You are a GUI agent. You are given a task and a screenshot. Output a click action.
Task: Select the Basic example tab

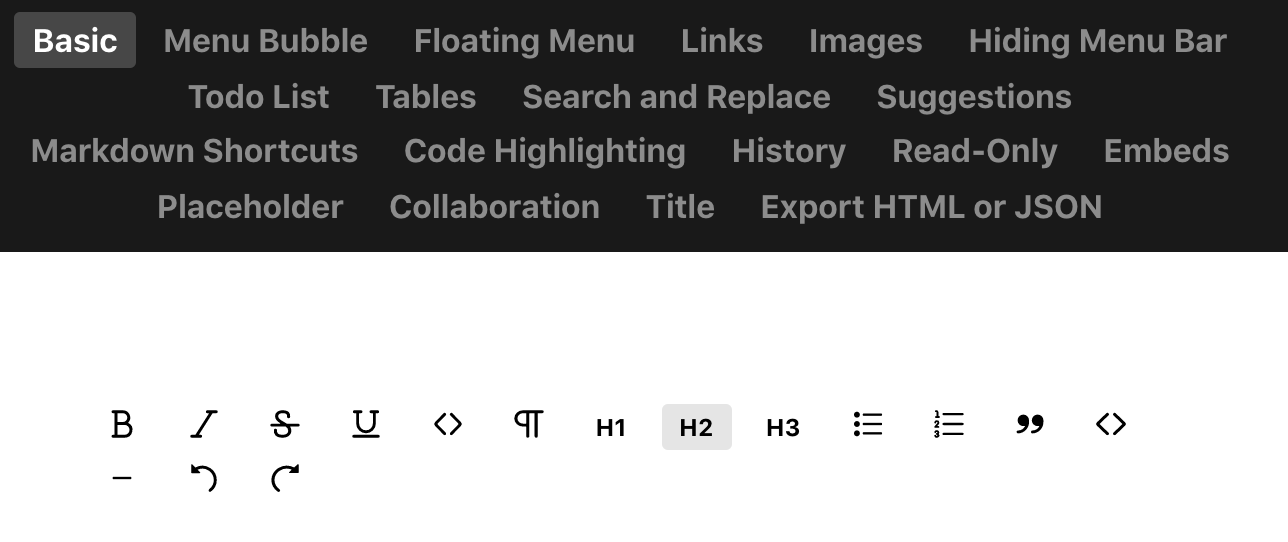tap(75, 41)
